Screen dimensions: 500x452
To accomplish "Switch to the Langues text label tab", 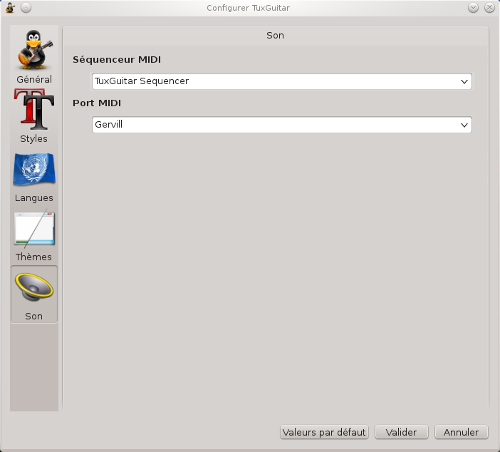I will click(x=34, y=198).
